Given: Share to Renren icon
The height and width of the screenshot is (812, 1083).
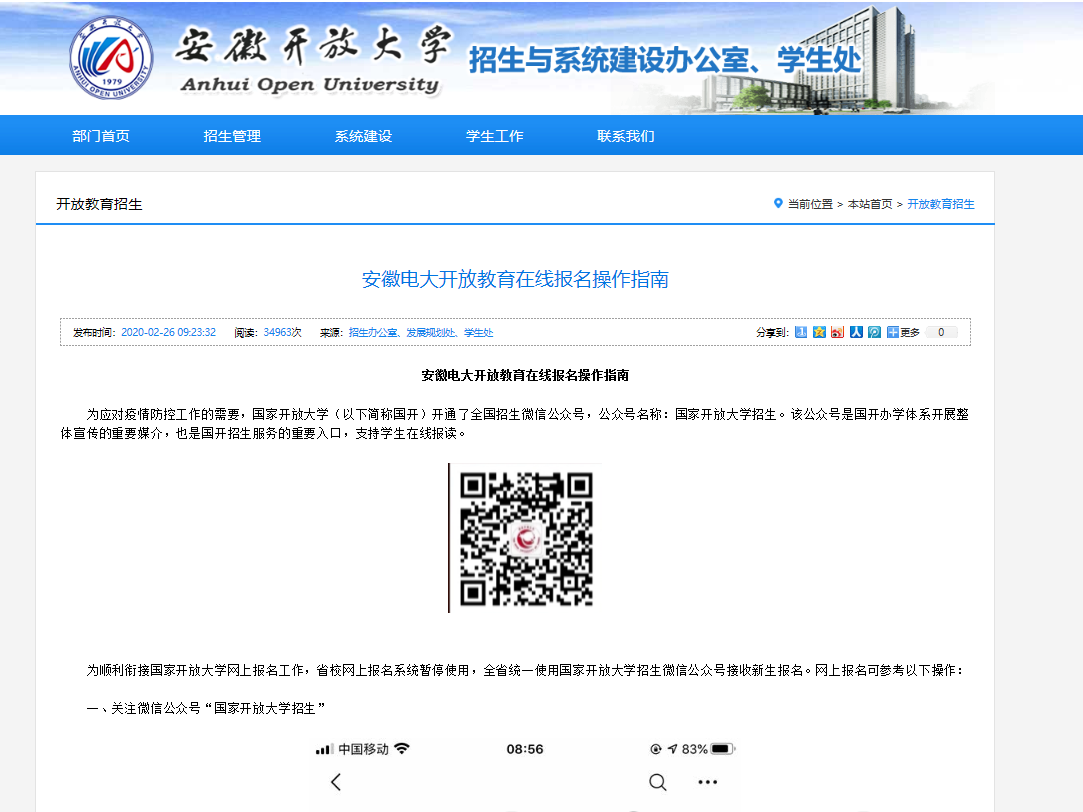Looking at the screenshot, I should (856, 332).
